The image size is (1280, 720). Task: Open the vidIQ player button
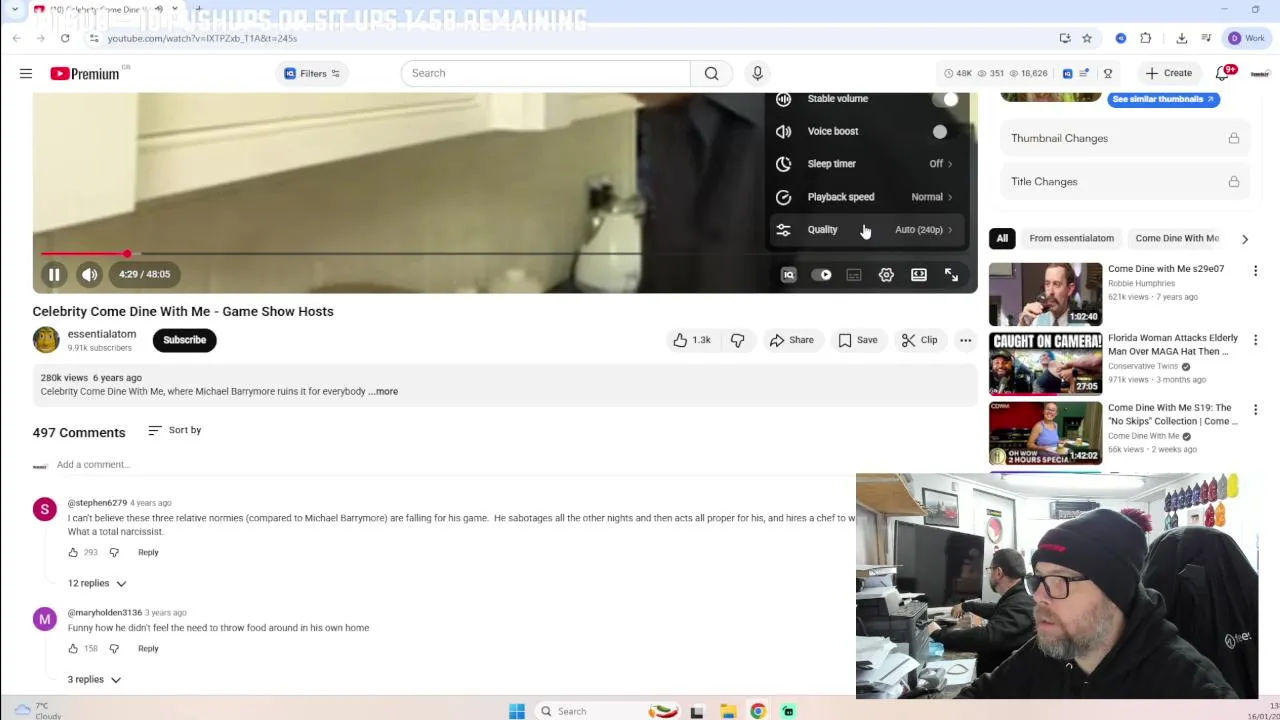point(788,275)
